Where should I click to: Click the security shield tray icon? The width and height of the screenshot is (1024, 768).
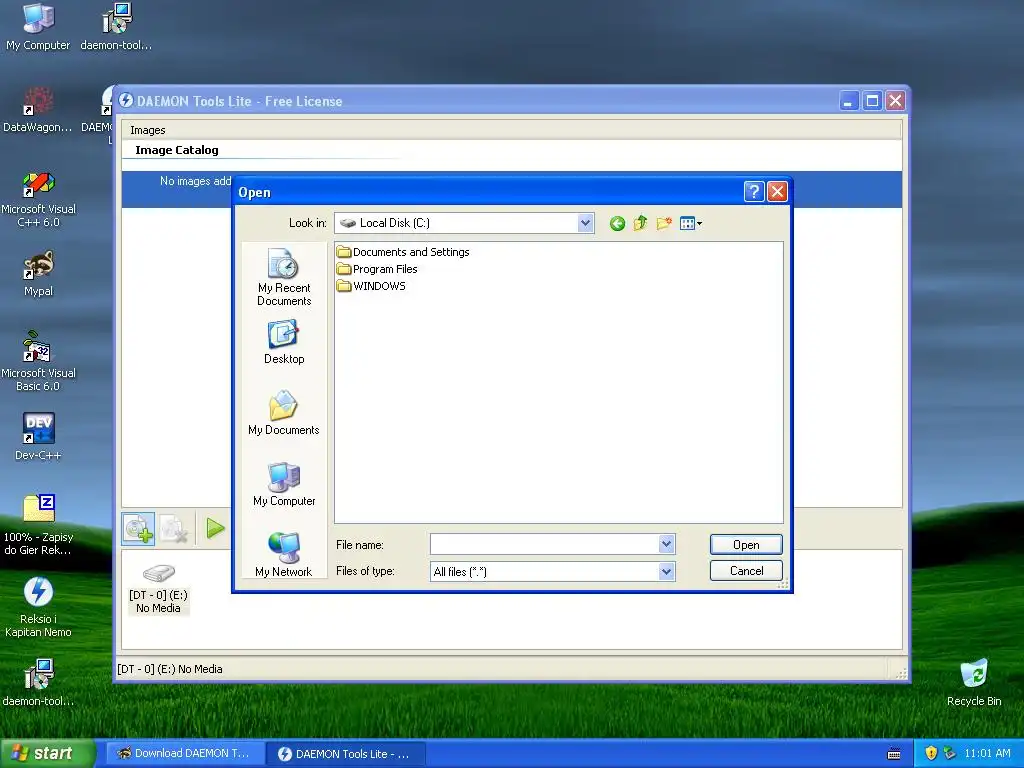[x=931, y=754]
